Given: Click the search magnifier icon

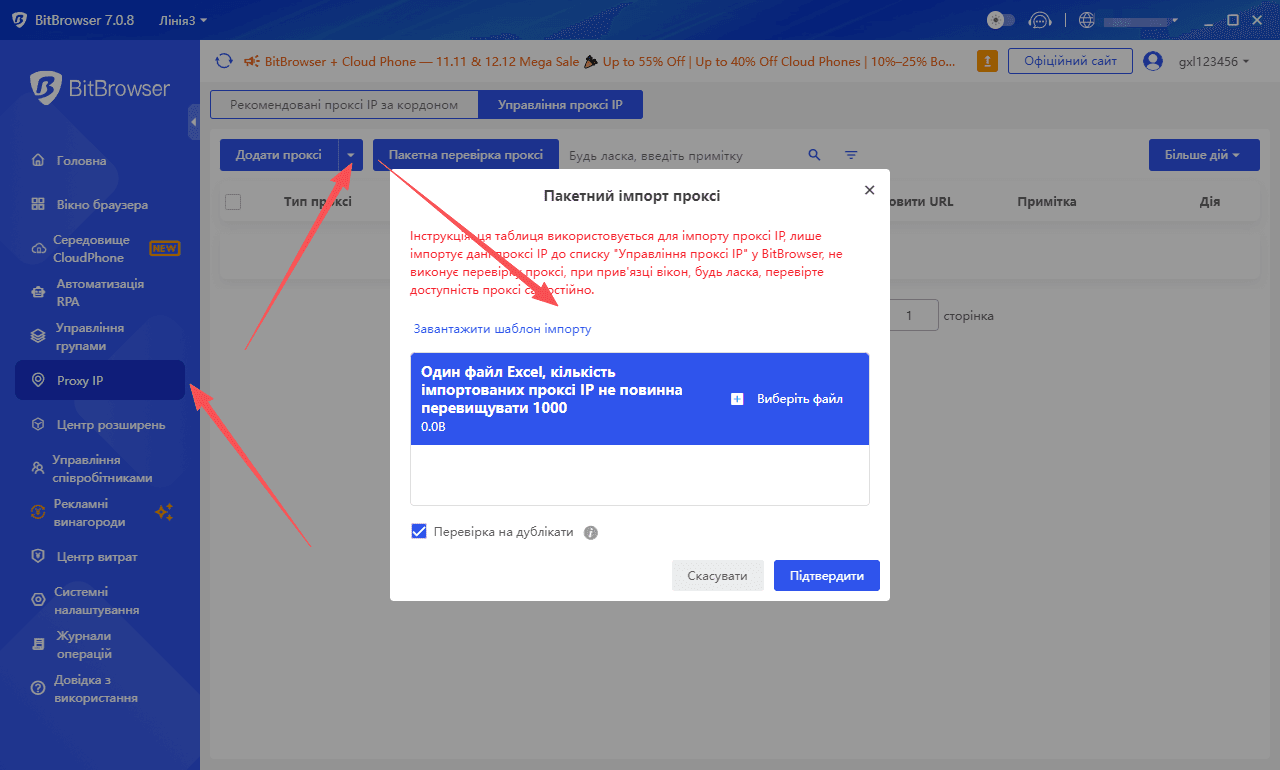Looking at the screenshot, I should (x=814, y=155).
